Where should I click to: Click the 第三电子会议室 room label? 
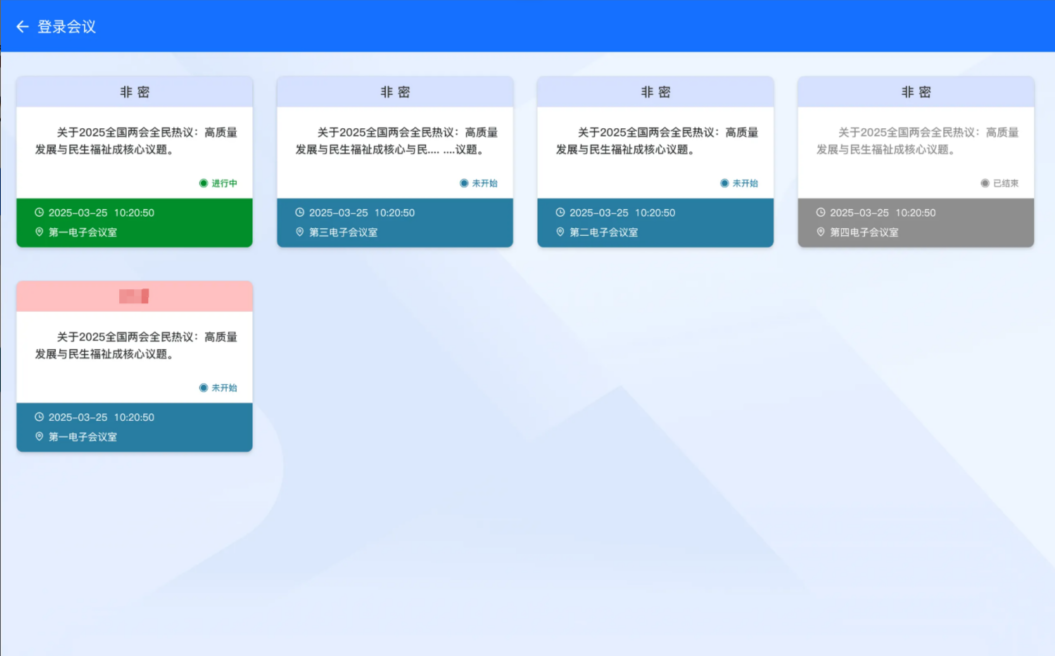(343, 232)
